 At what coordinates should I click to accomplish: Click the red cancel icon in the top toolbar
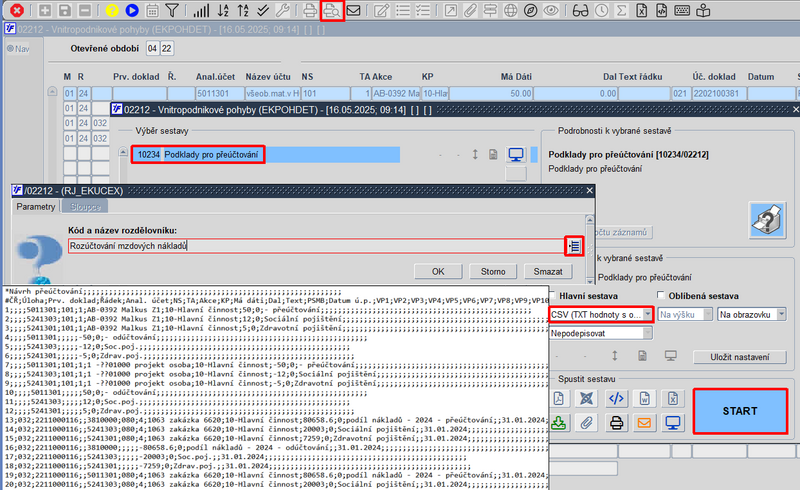click(x=16, y=10)
